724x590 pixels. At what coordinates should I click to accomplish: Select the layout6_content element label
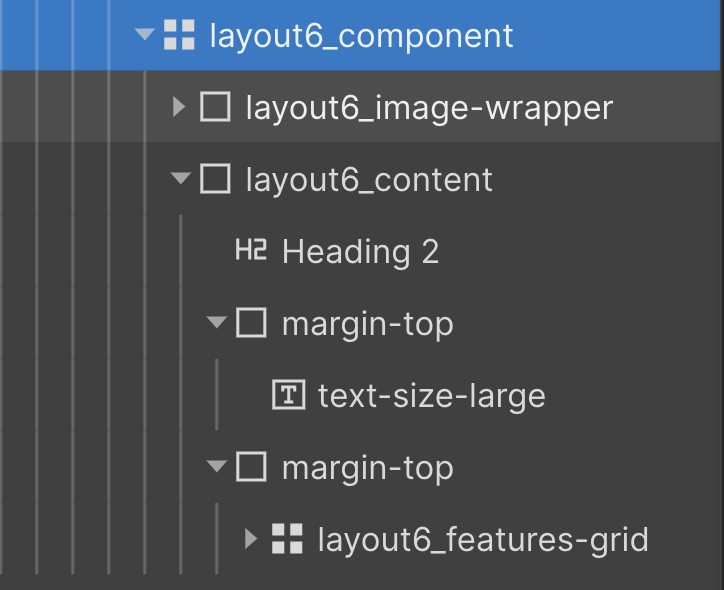(369, 180)
